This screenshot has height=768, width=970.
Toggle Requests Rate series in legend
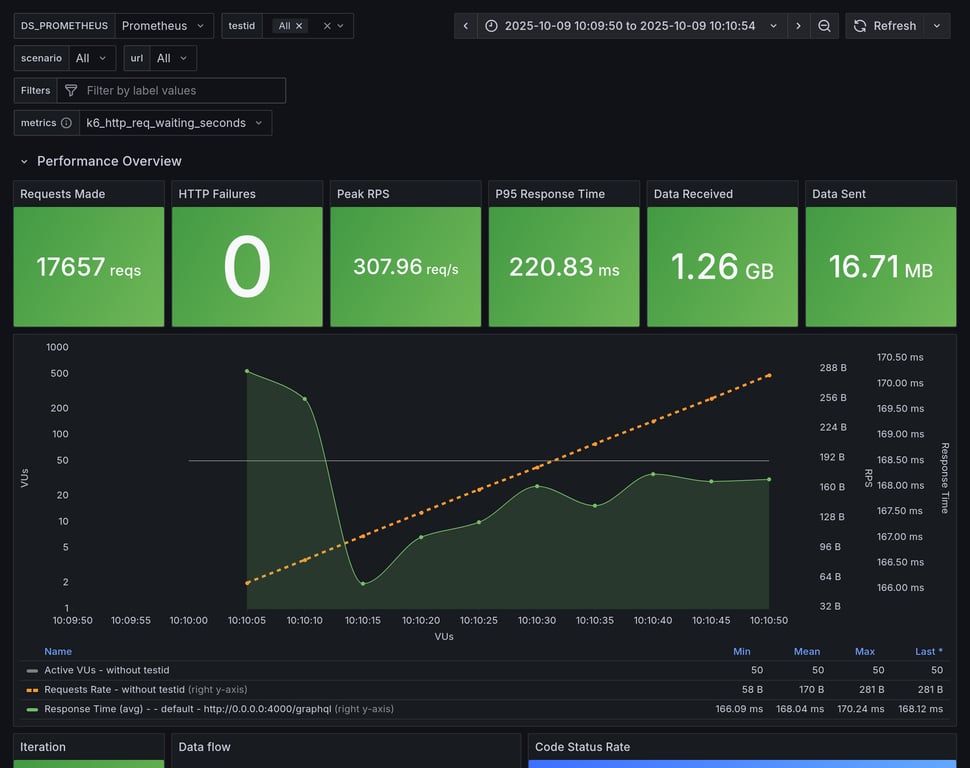(114, 689)
